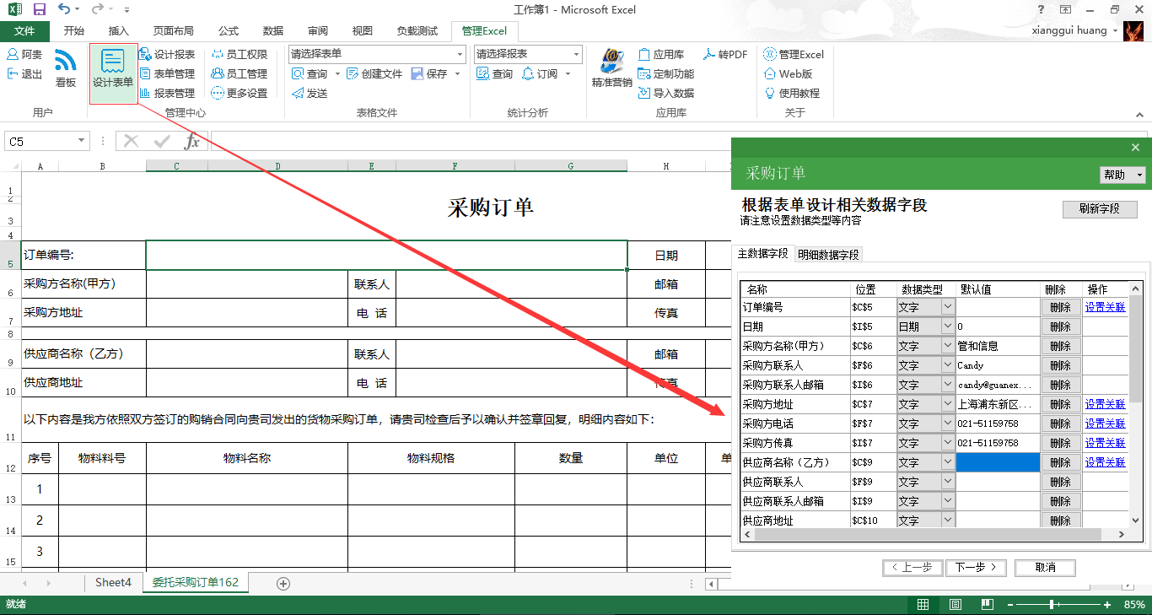1152x615 pixels.
Task: Open the Web版 web version
Action: [788, 73]
